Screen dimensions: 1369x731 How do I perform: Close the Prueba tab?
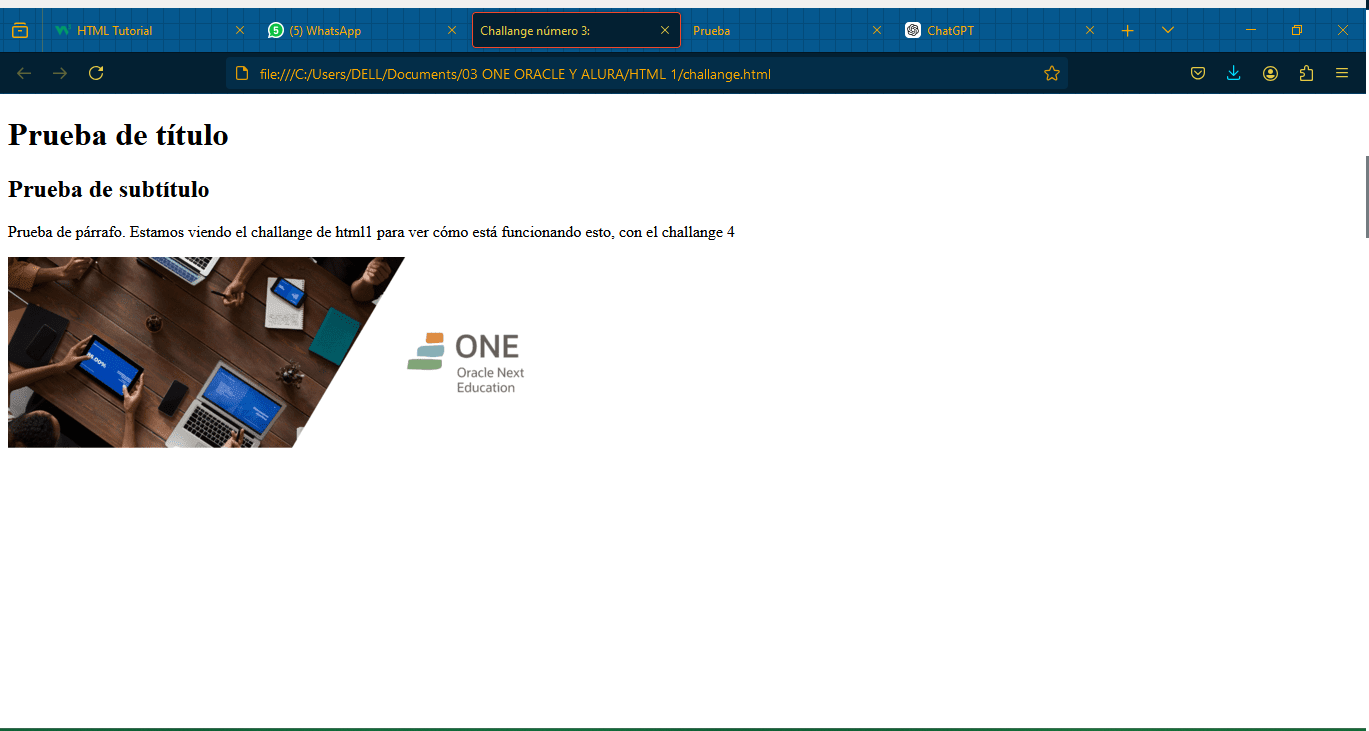click(x=877, y=31)
